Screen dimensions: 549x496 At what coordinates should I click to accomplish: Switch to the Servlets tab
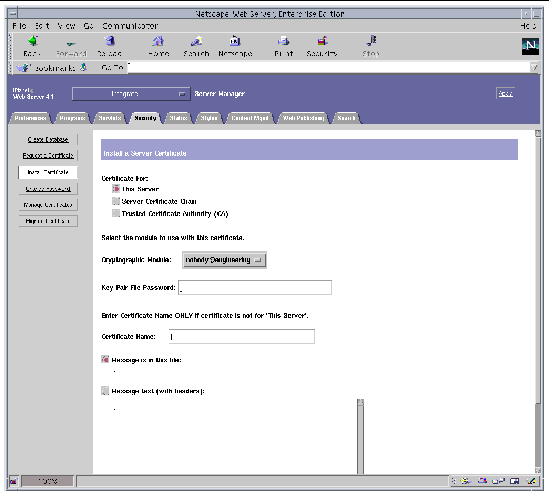click(x=110, y=118)
